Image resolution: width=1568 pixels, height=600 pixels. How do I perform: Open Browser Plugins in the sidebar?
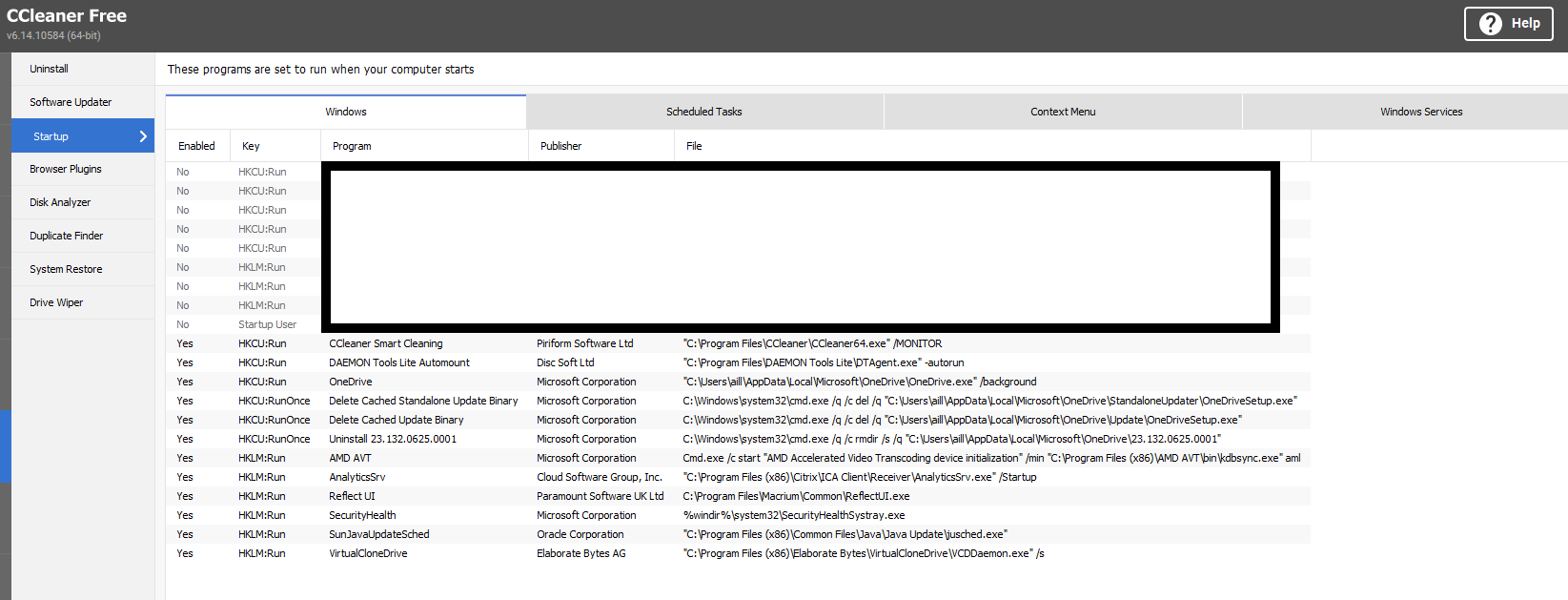[83, 169]
